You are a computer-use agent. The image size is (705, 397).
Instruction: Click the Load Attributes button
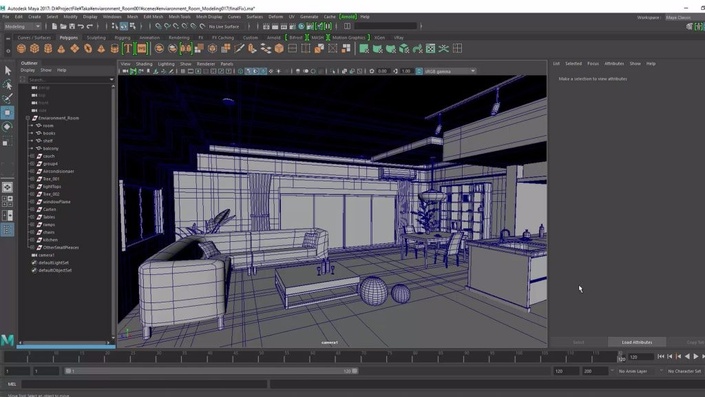tap(637, 342)
